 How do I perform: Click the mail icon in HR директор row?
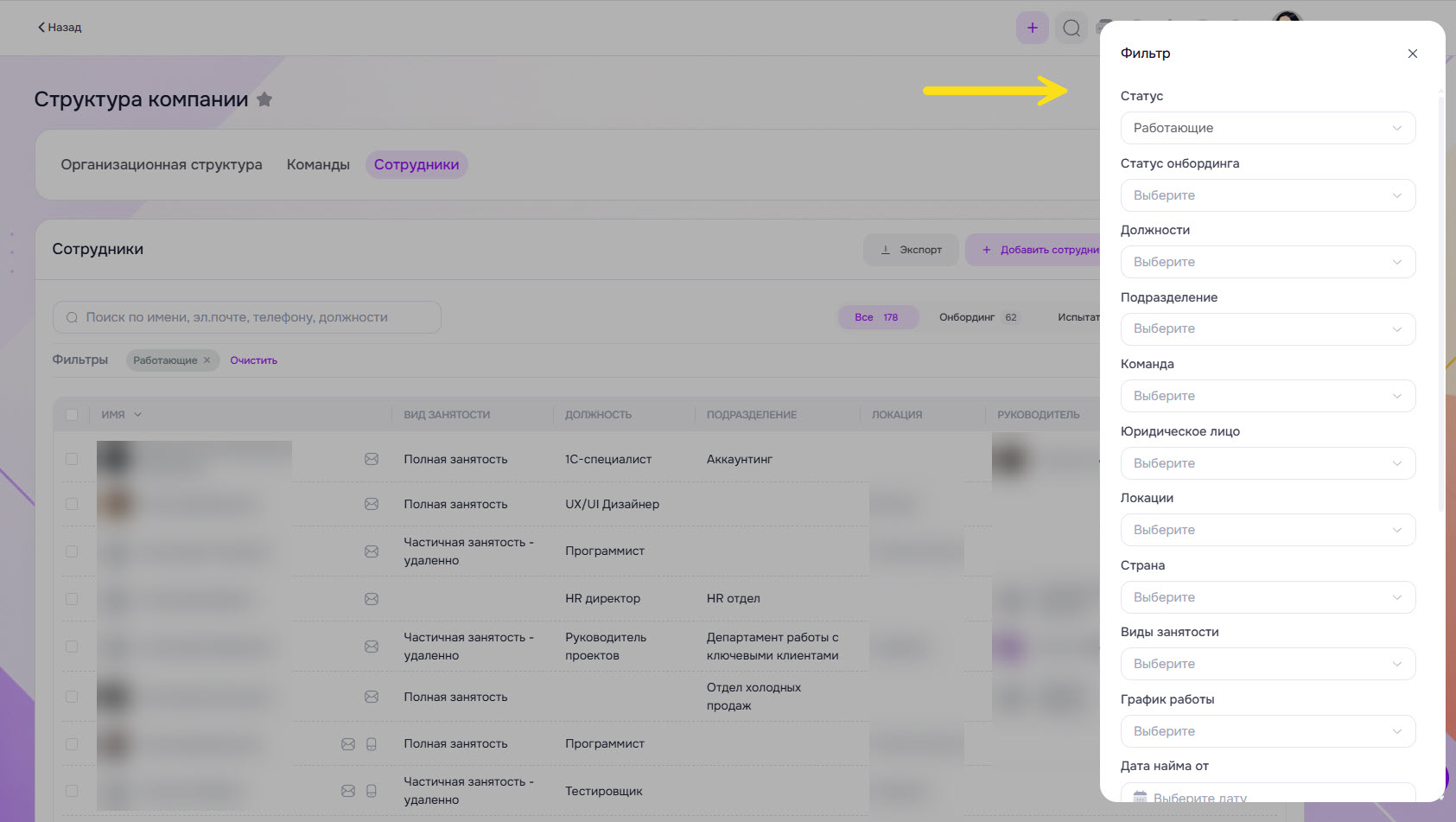click(x=372, y=599)
